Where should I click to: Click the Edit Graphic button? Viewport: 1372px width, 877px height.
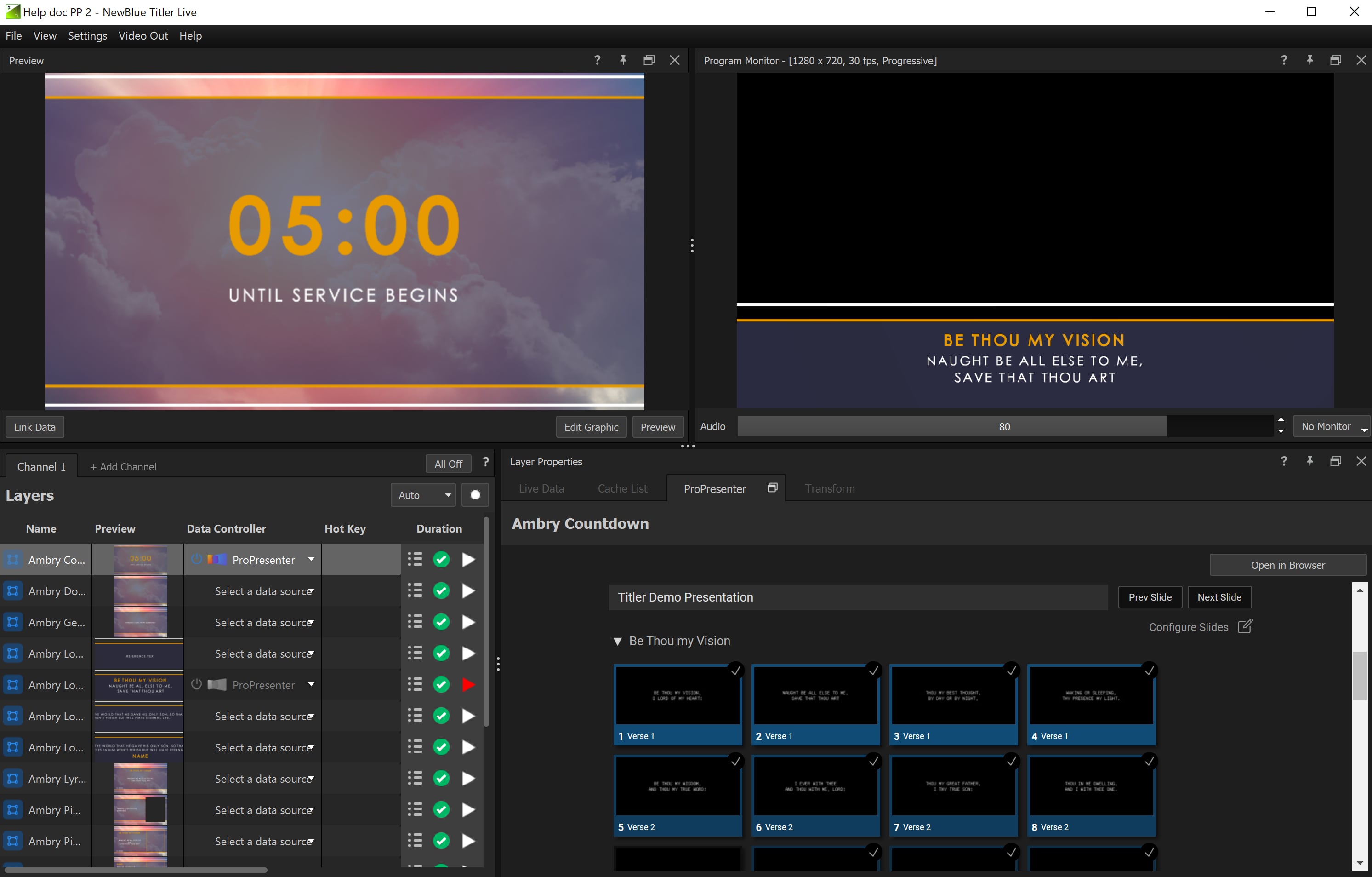591,427
